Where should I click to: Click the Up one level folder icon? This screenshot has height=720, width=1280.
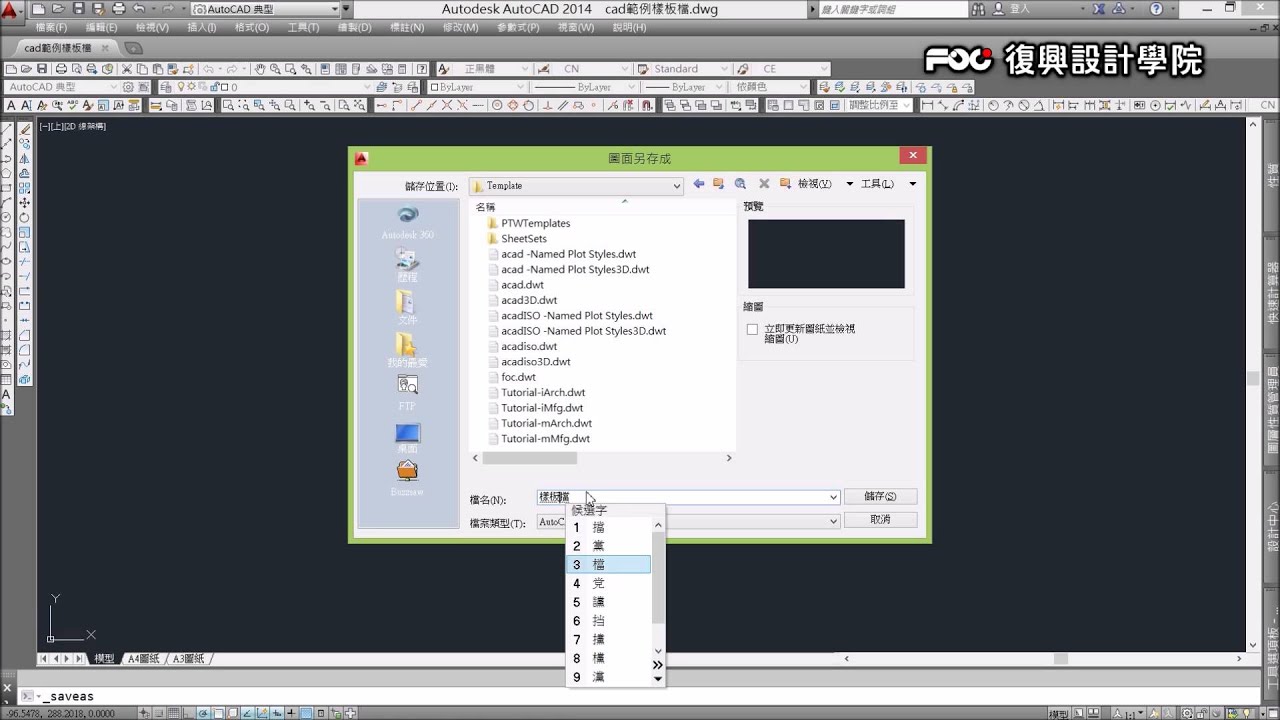(718, 184)
